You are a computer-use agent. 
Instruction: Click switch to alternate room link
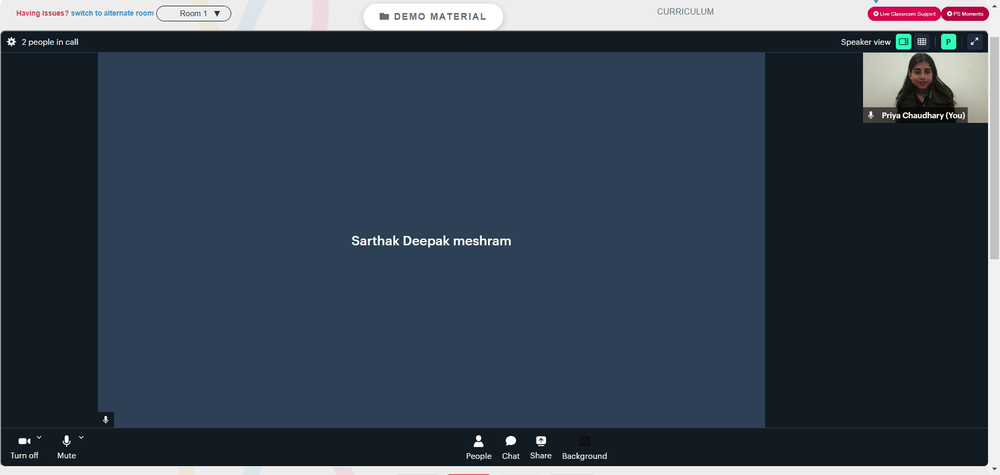(x=112, y=13)
